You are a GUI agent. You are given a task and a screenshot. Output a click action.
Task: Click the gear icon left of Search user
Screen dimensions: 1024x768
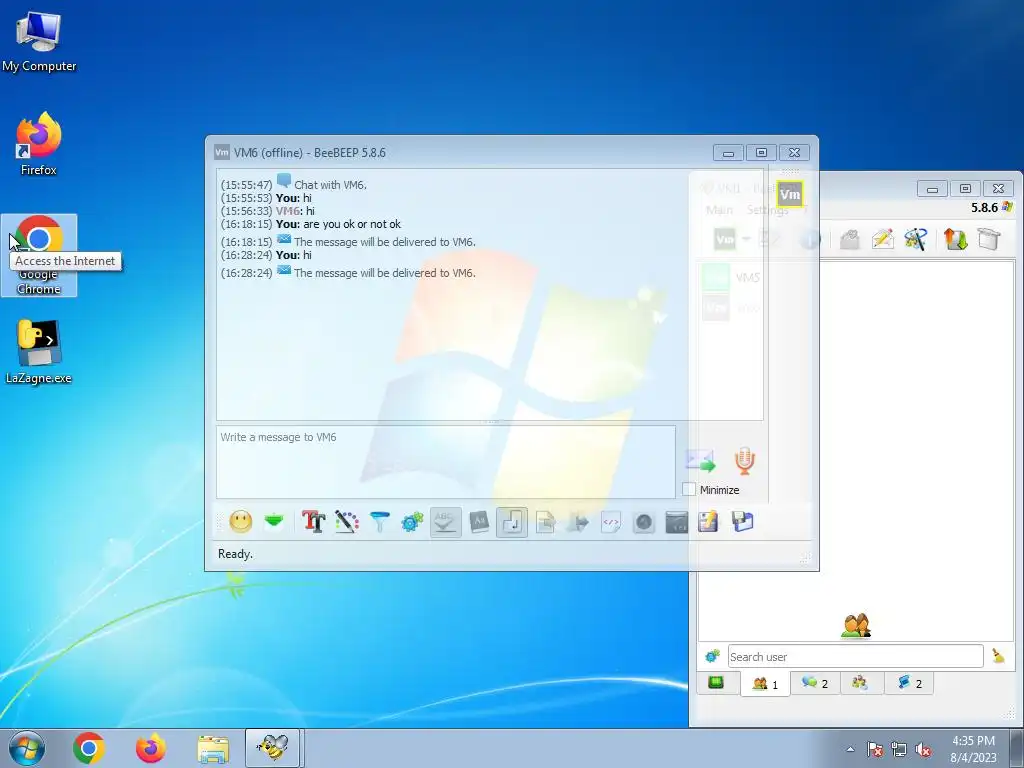[x=712, y=656]
